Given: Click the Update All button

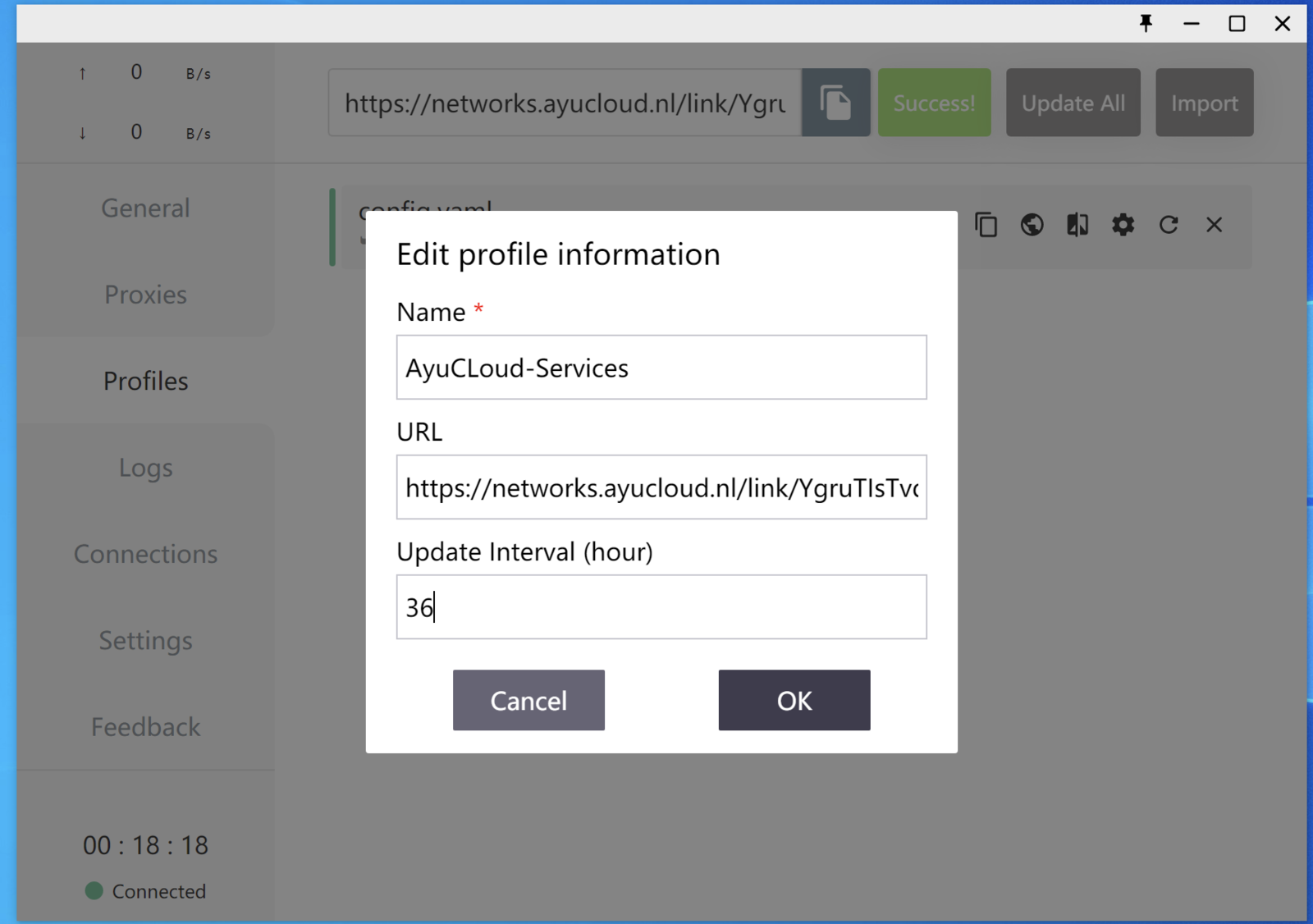Looking at the screenshot, I should coord(1073,103).
